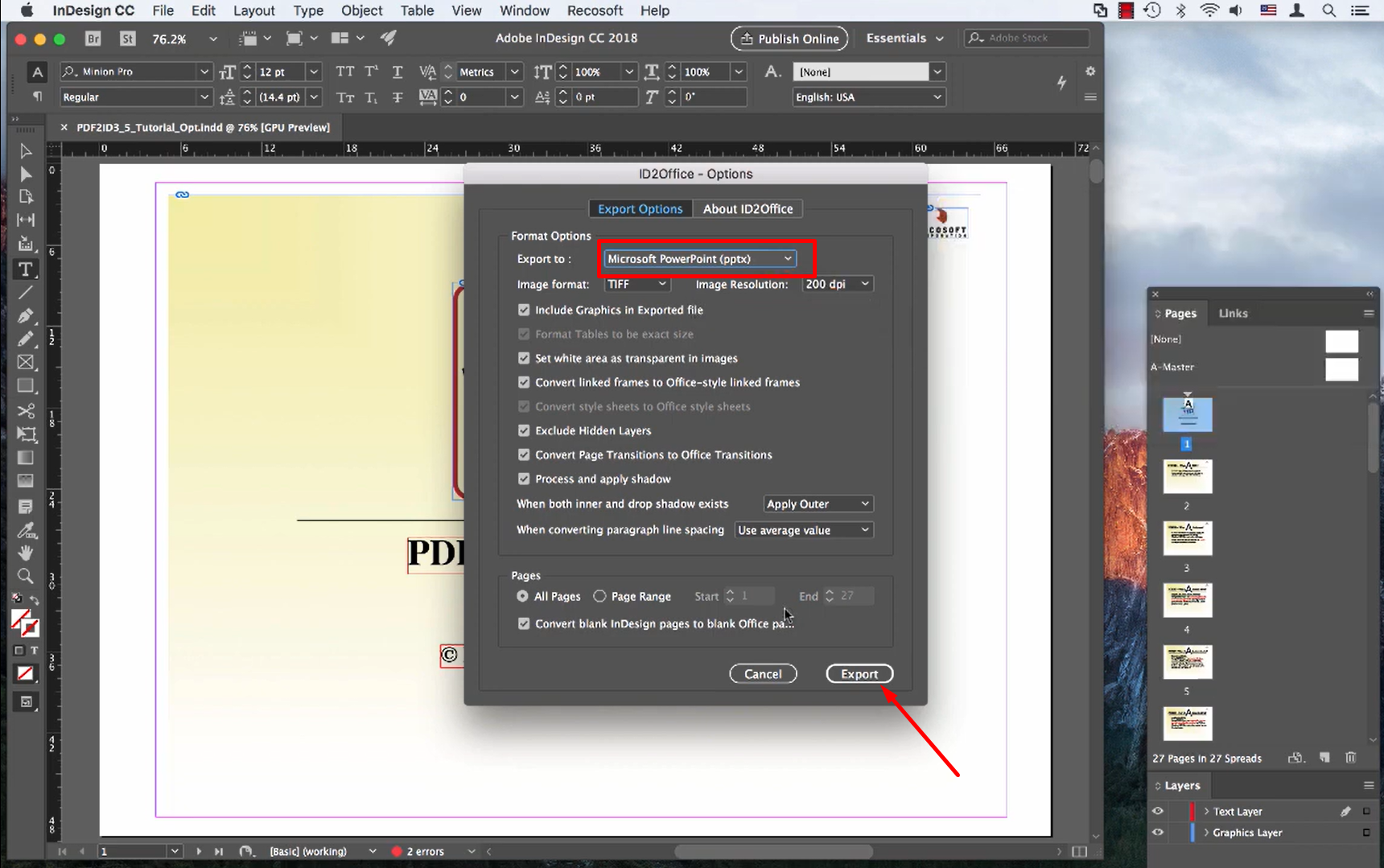Toggle Exclude Hidden Layers
This screenshot has height=868, width=1384.
(x=524, y=430)
